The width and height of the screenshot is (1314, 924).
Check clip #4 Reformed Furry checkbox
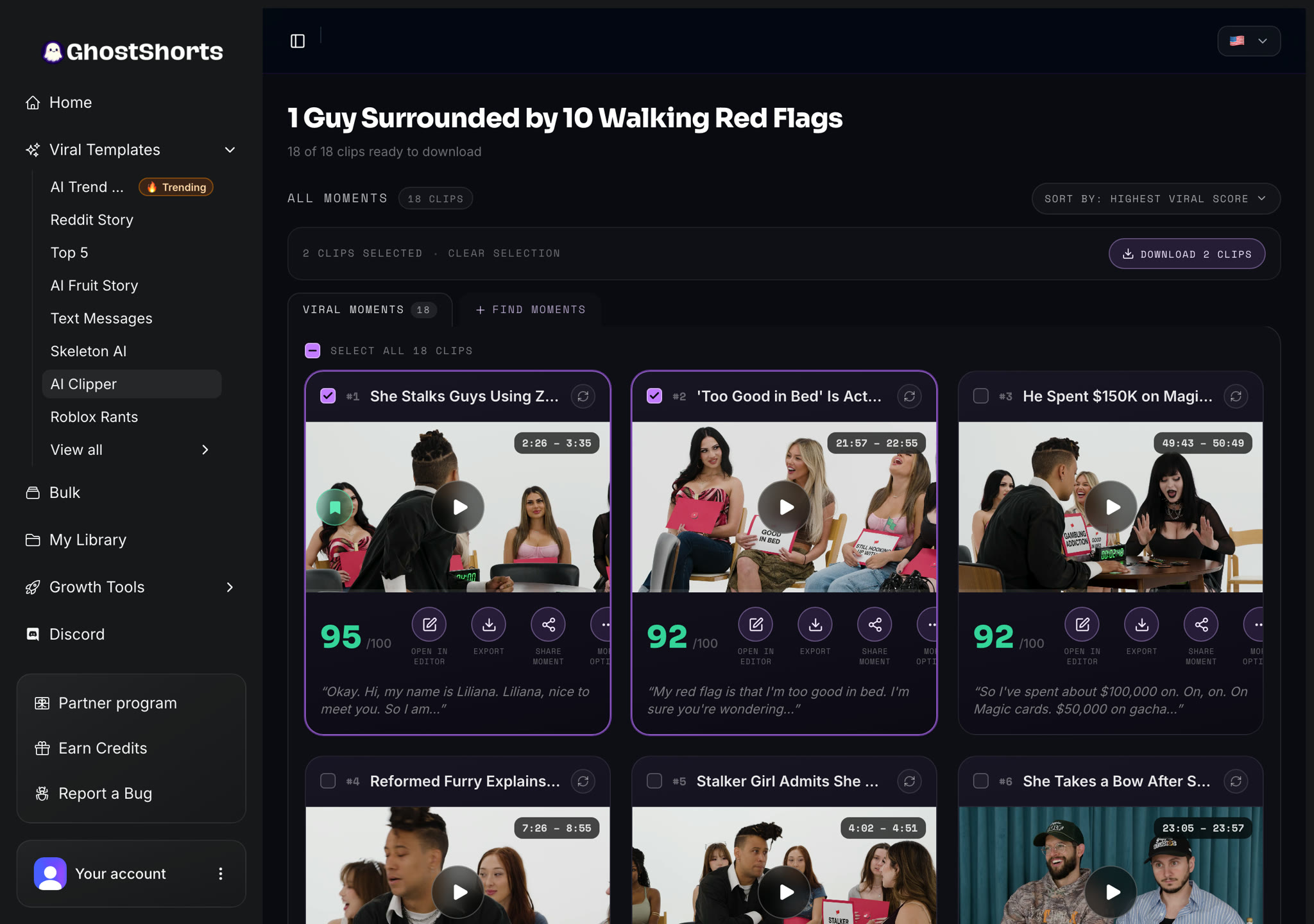coord(328,781)
